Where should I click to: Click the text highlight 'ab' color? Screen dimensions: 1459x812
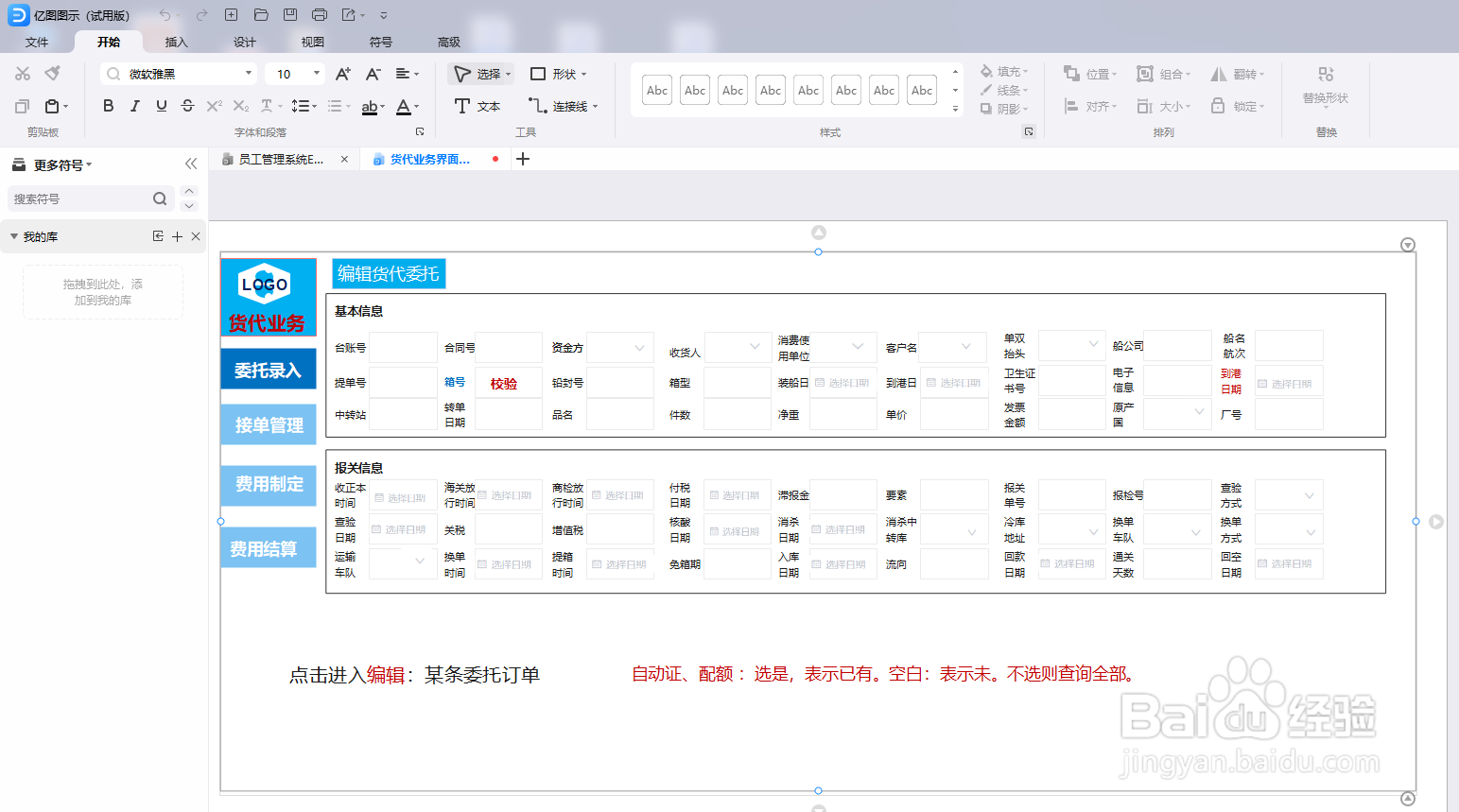373,107
